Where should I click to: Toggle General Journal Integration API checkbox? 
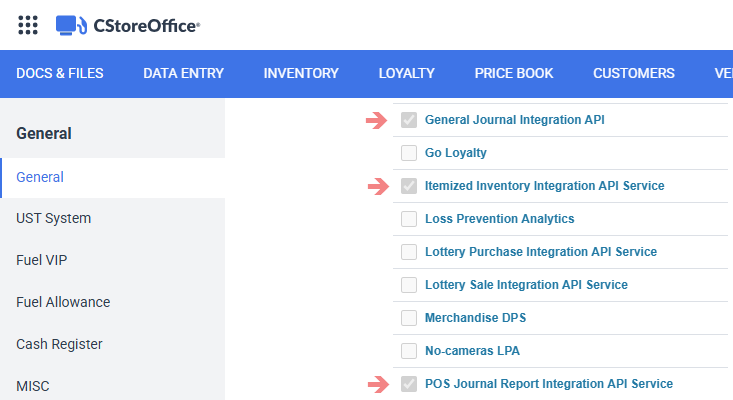pyautogui.click(x=409, y=120)
